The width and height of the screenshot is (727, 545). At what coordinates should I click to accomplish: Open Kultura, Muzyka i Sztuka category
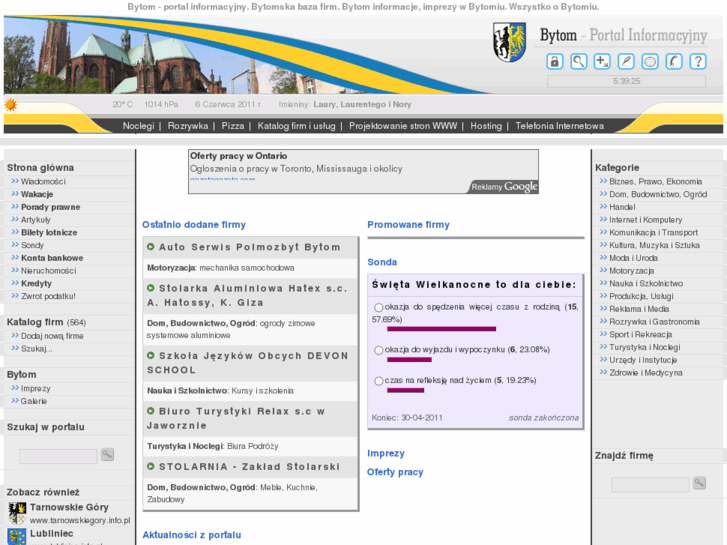coord(655,245)
